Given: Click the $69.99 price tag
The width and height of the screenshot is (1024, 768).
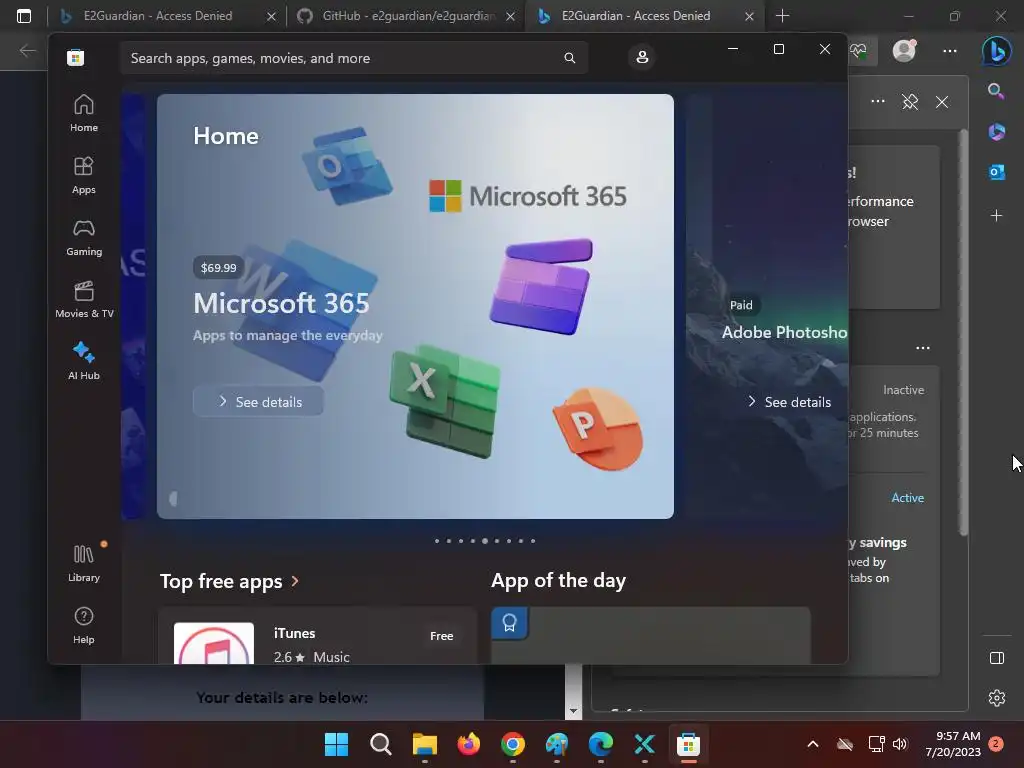Looking at the screenshot, I should tap(218, 268).
